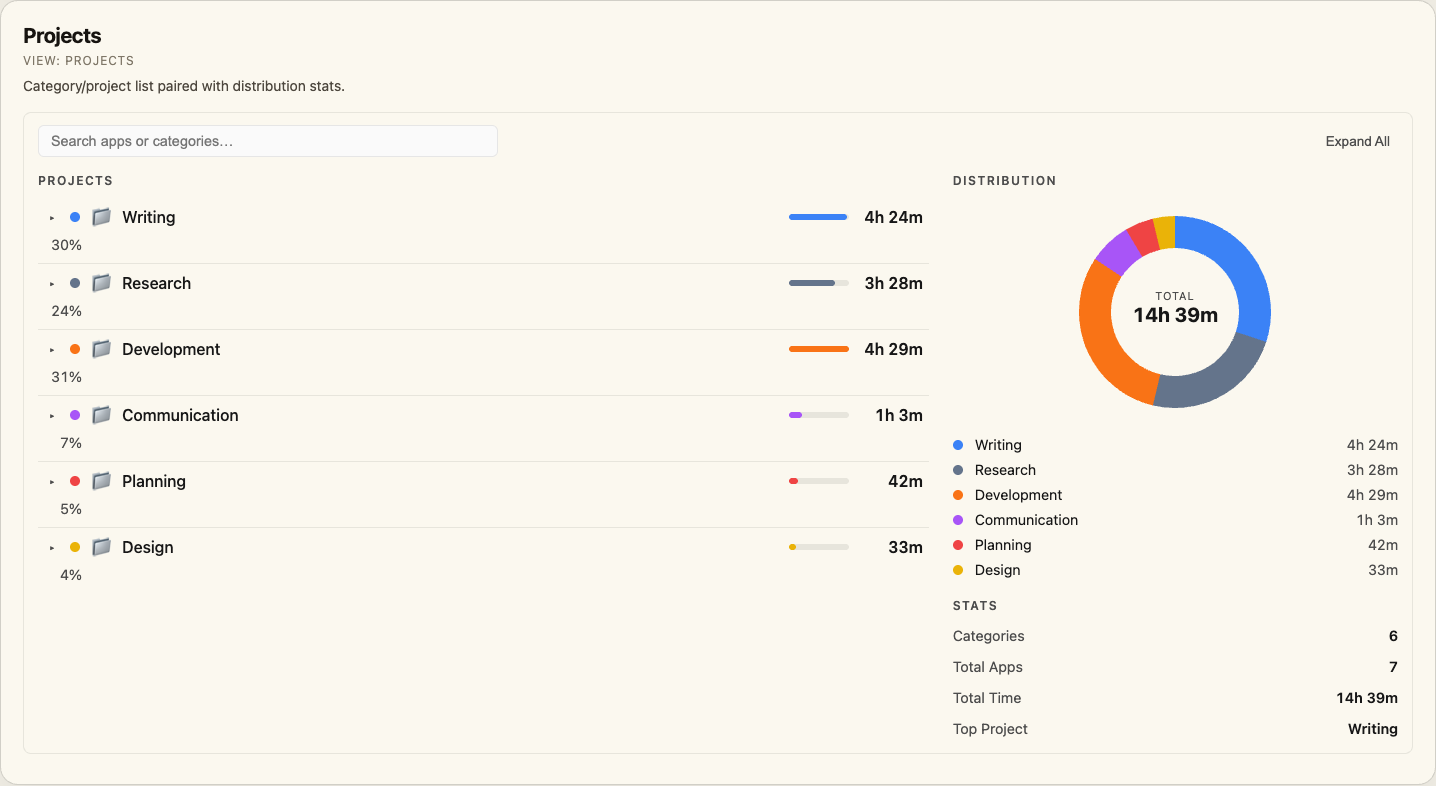Click the purple Communication segment of donut chart
Viewport: 1436px width, 786px height.
click(1119, 254)
